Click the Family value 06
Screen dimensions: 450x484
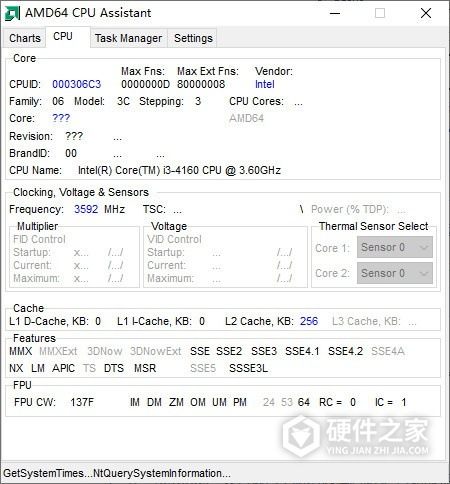[58, 101]
